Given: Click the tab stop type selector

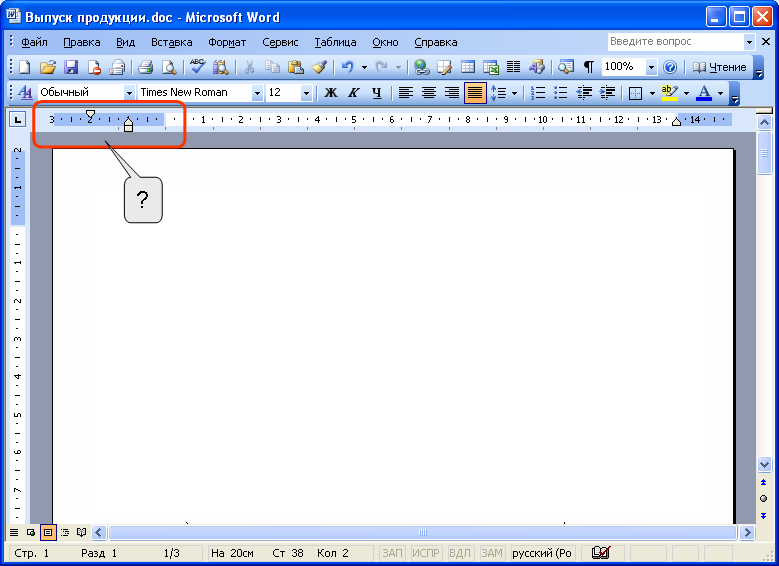Looking at the screenshot, I should pos(18,119).
